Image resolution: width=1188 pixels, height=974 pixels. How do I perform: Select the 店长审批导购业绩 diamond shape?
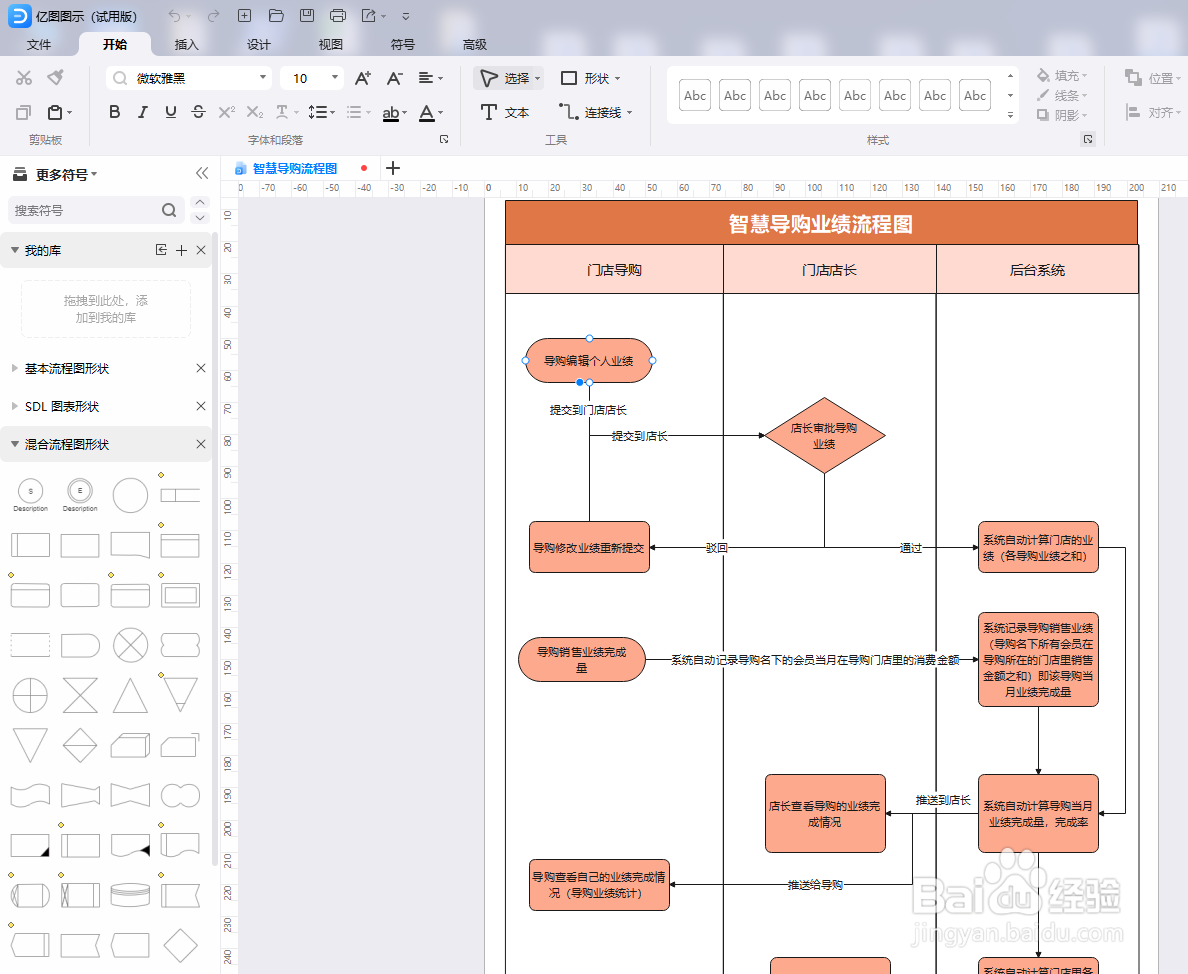pyautogui.click(x=824, y=435)
